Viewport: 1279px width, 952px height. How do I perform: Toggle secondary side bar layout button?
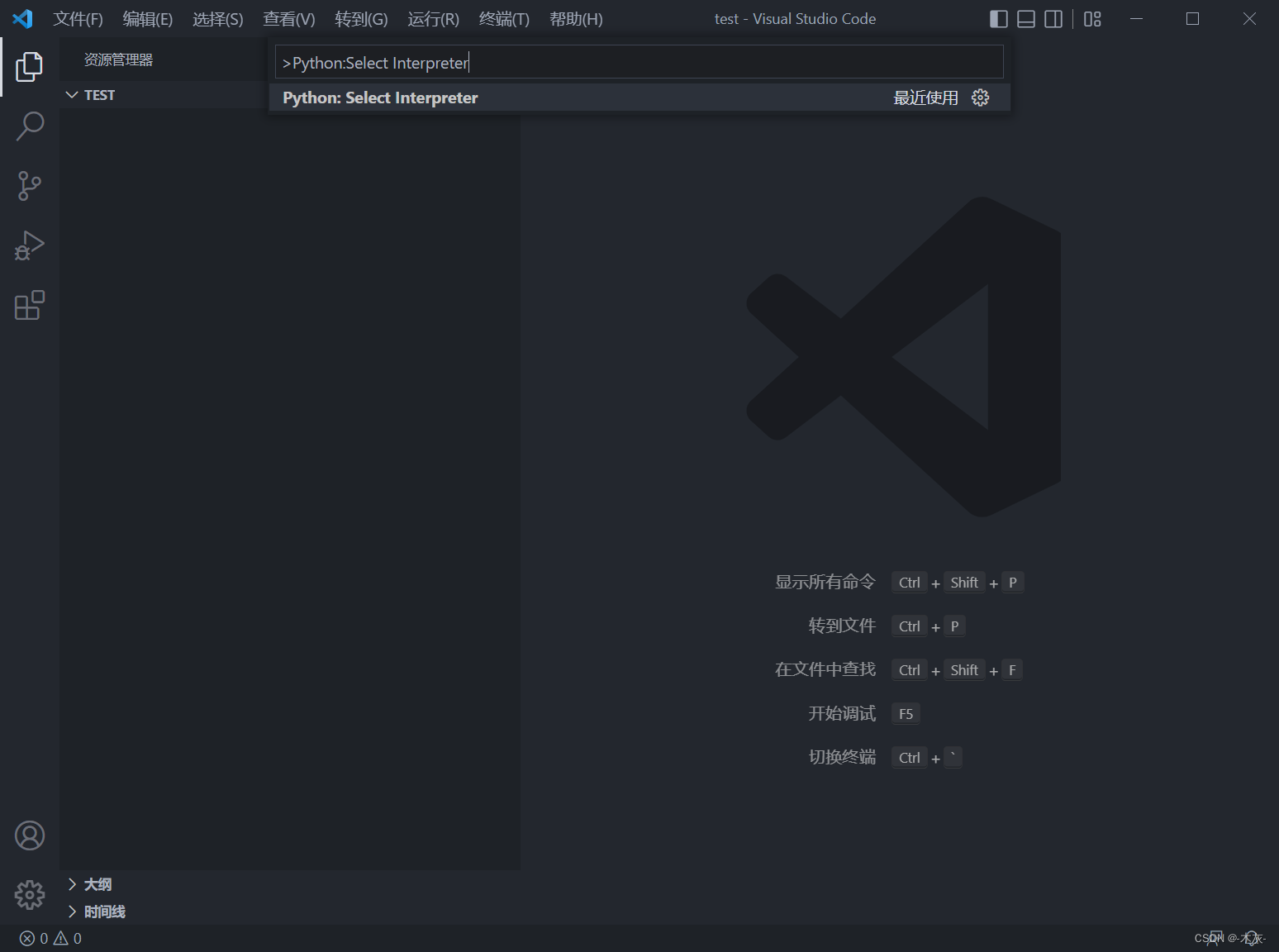pos(1053,19)
